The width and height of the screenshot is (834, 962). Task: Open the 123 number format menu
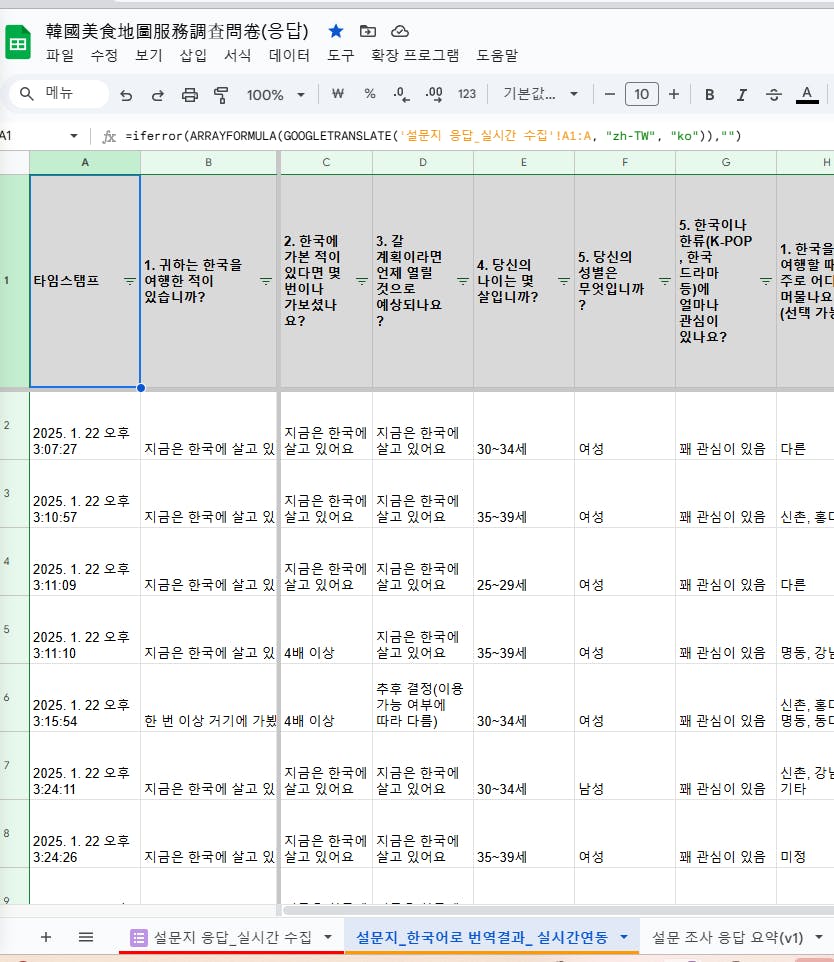point(466,94)
